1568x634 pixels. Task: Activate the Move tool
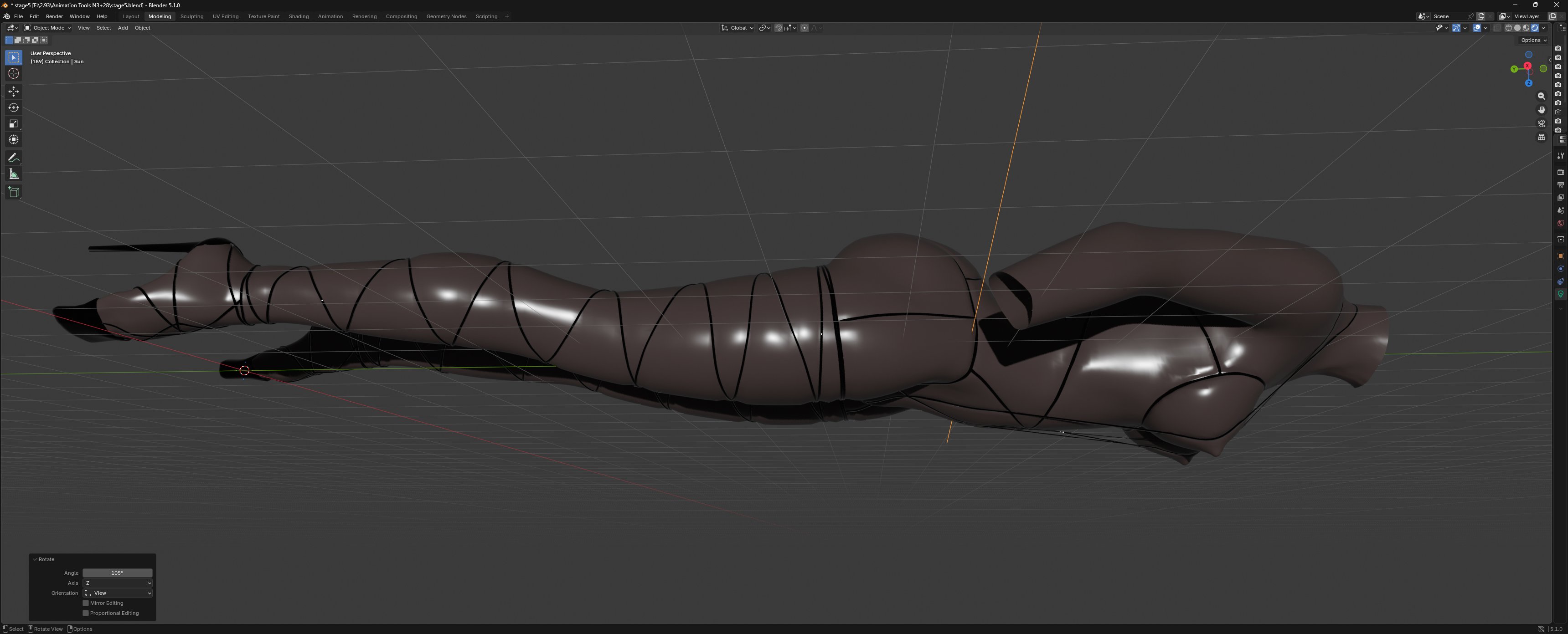point(13,91)
